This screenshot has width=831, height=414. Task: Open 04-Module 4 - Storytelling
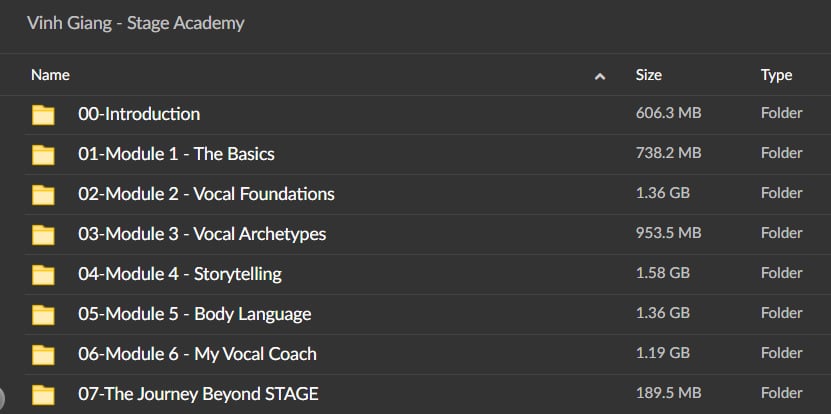tap(180, 274)
